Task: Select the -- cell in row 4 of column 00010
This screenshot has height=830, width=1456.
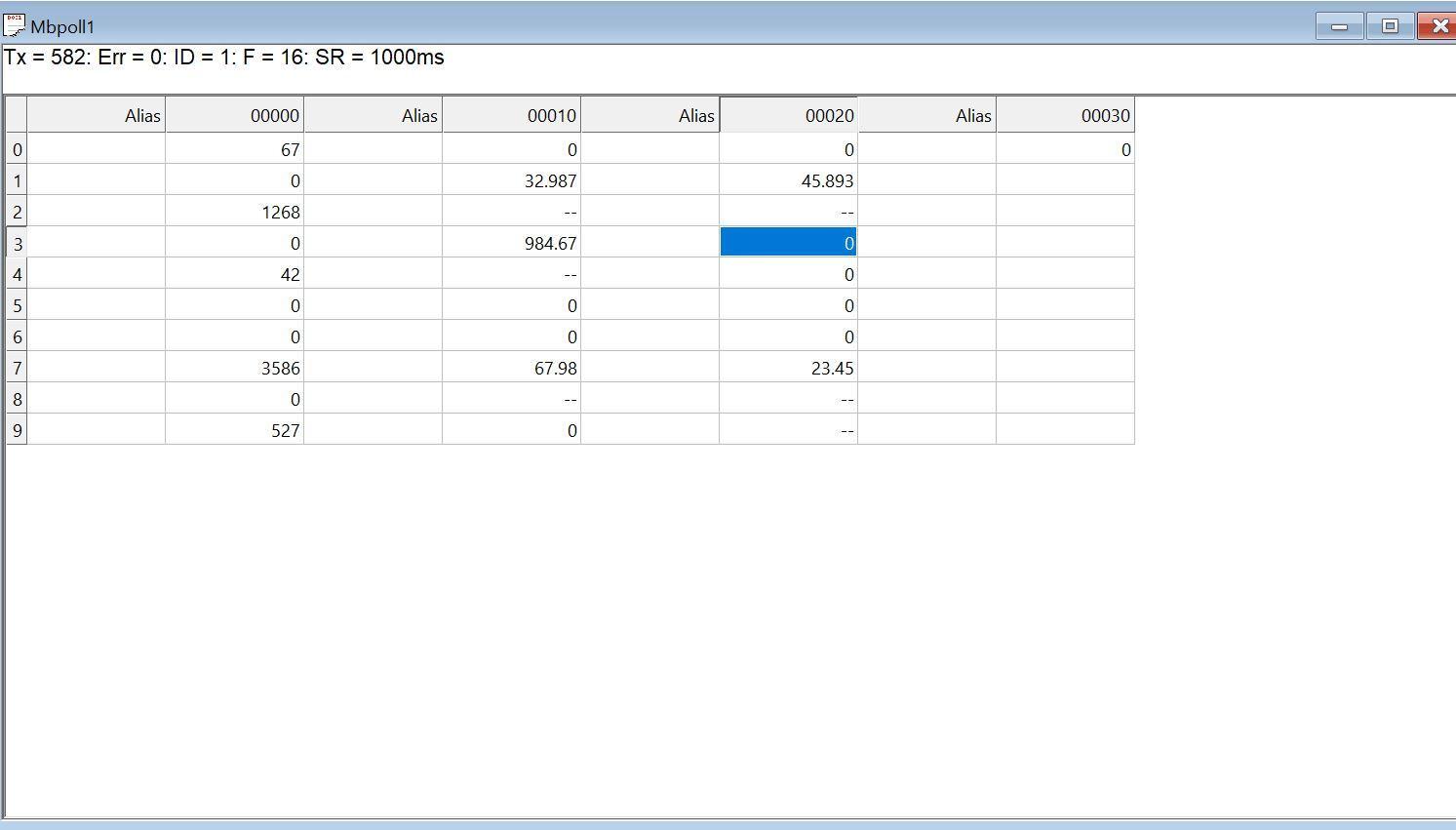Action: pyautogui.click(x=512, y=274)
